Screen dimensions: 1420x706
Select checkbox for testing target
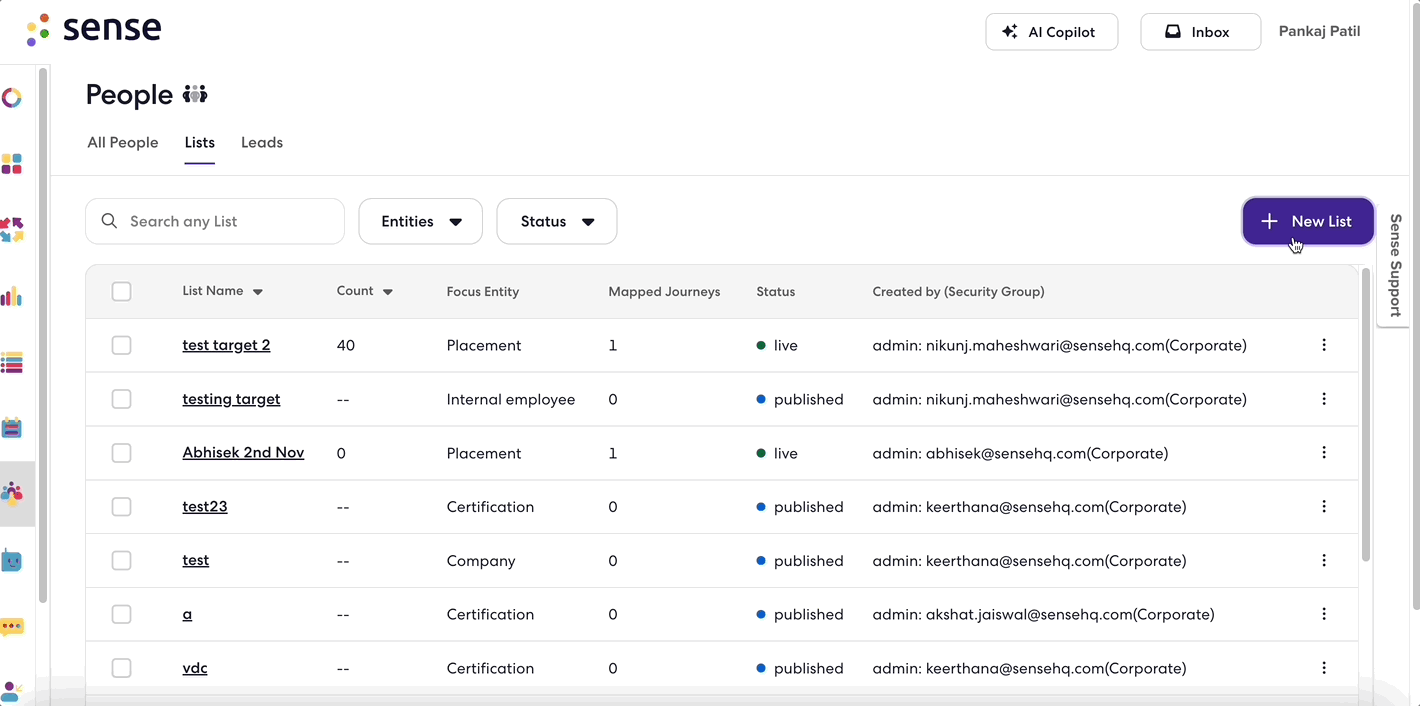click(x=121, y=399)
